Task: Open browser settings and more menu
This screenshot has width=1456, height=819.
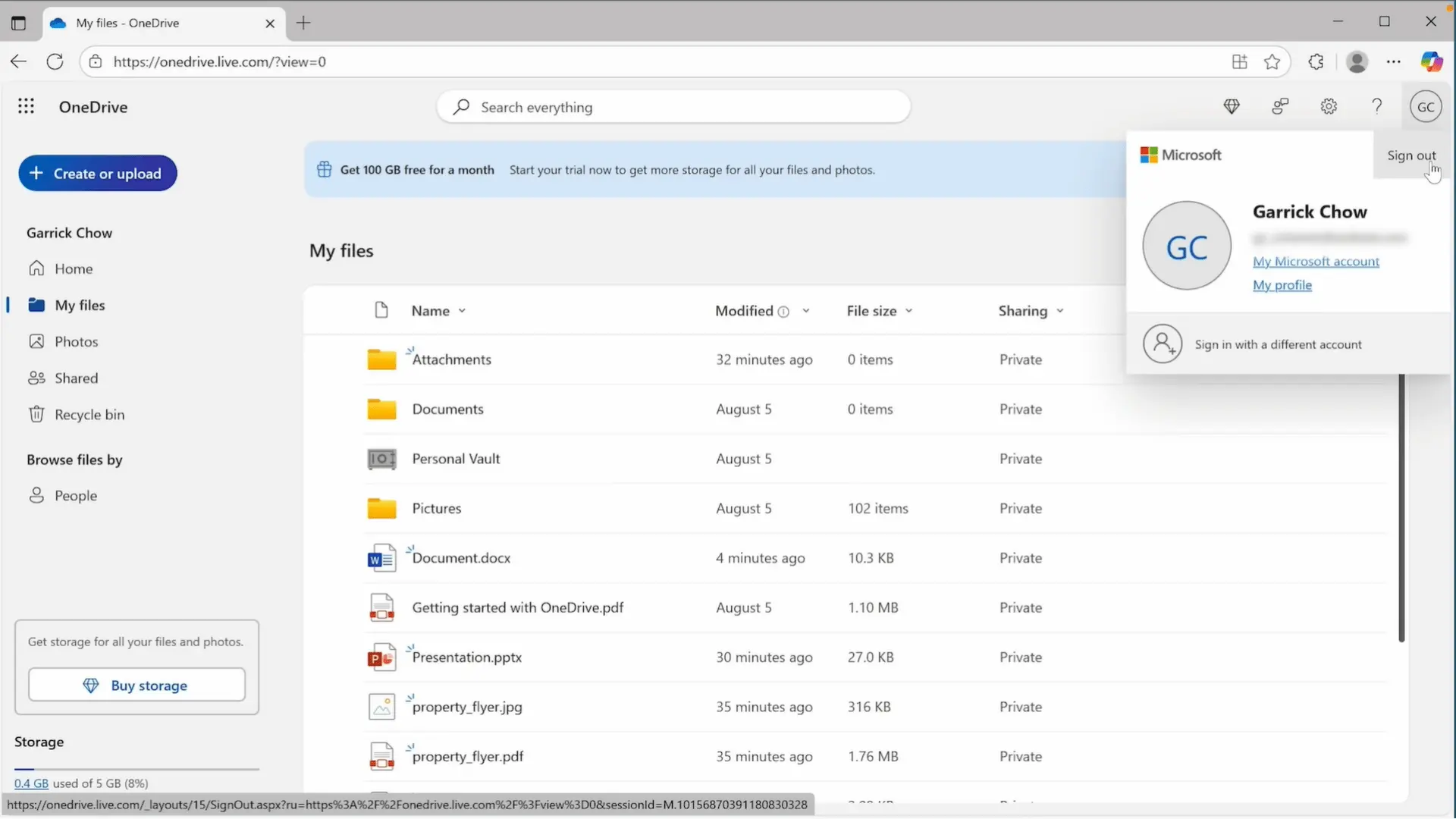Action: pos(1394,61)
